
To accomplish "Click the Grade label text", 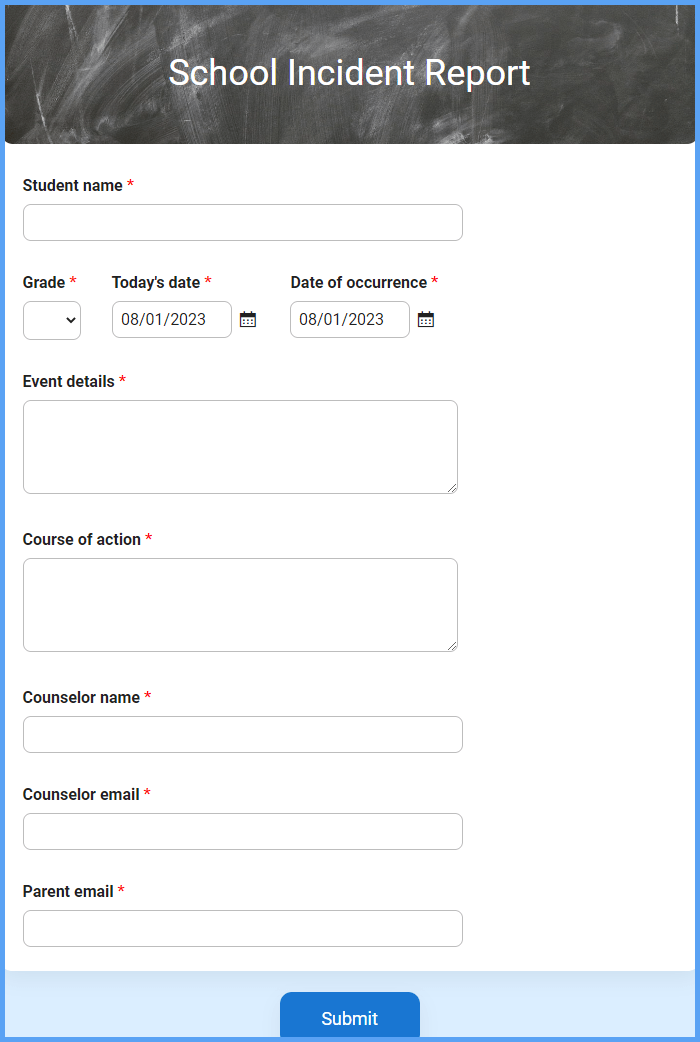I will 44,282.
